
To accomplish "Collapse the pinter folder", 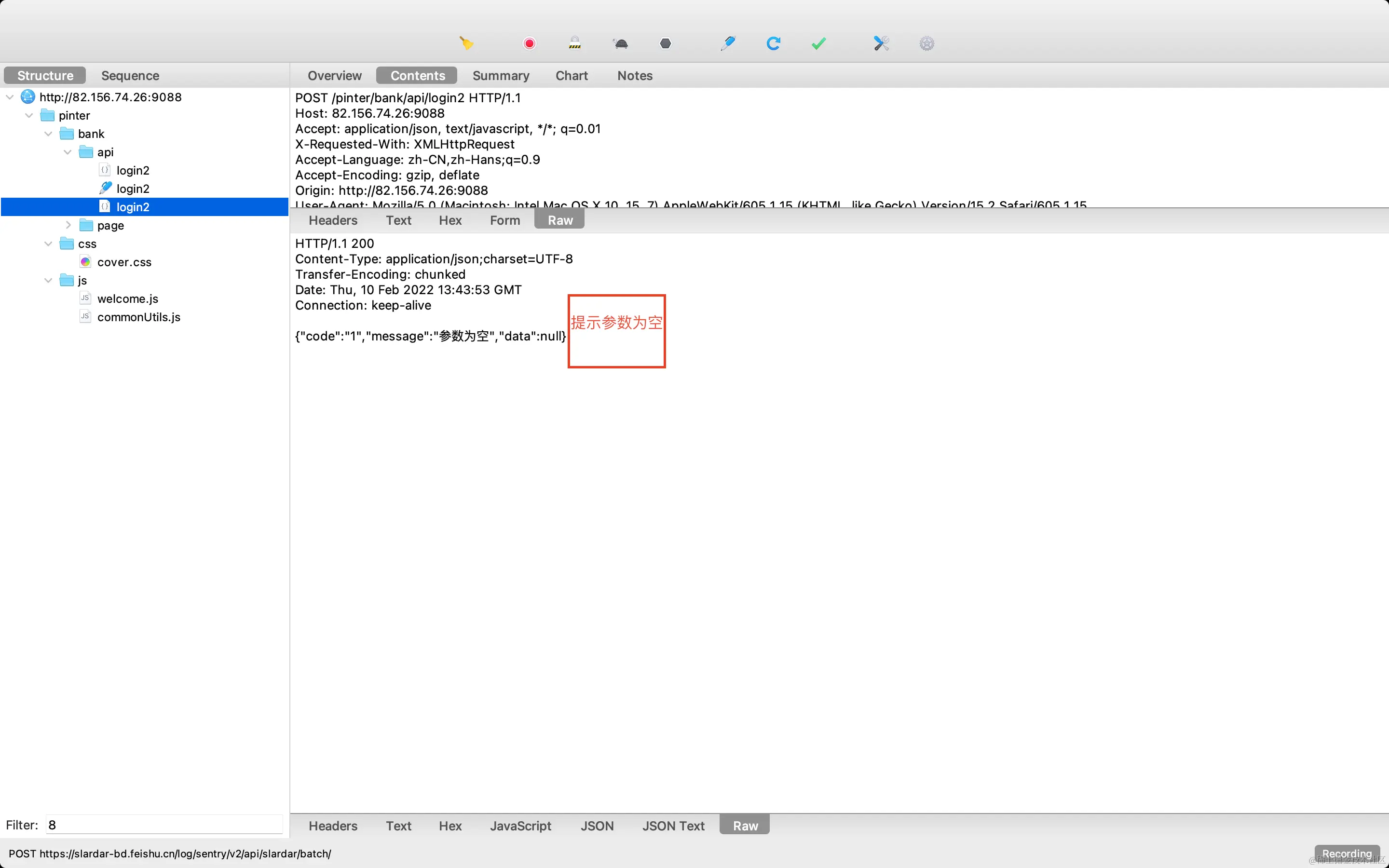I will pyautogui.click(x=29, y=115).
